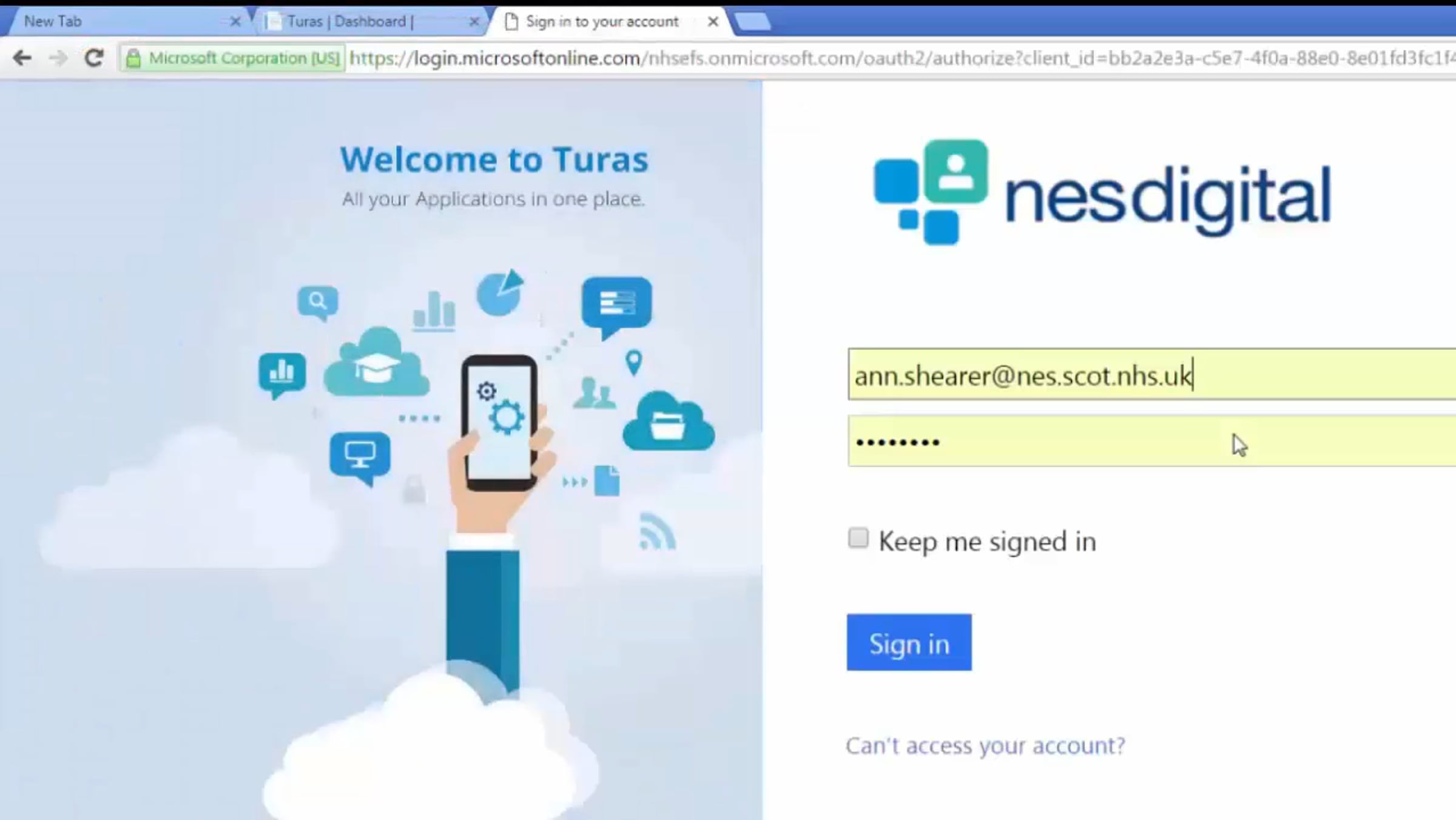Open the Can't access your account link

tap(985, 745)
